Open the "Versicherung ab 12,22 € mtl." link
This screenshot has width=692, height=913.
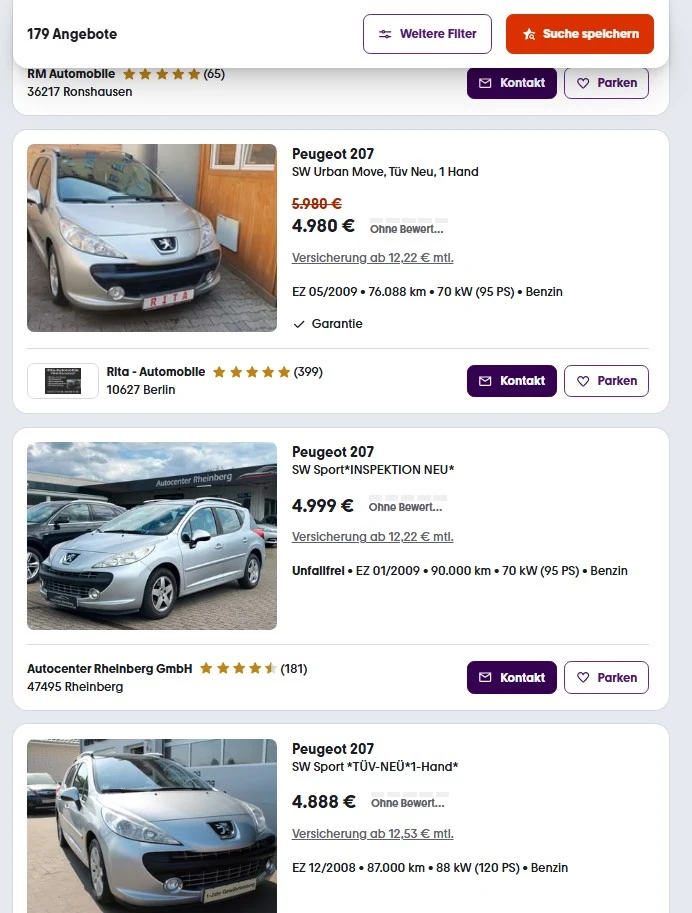(372, 257)
